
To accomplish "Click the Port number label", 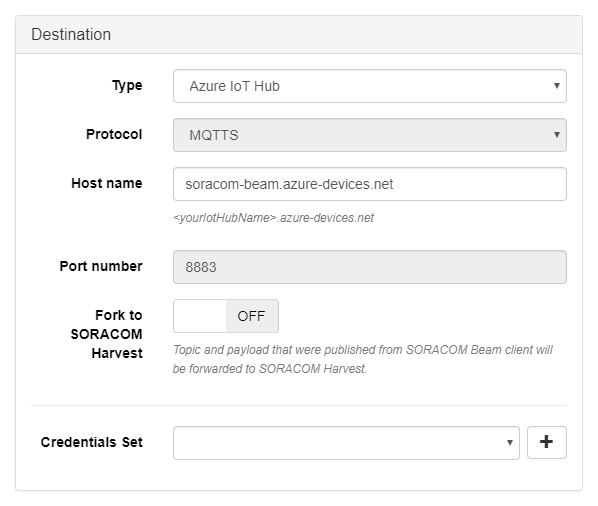I will 101,266.
